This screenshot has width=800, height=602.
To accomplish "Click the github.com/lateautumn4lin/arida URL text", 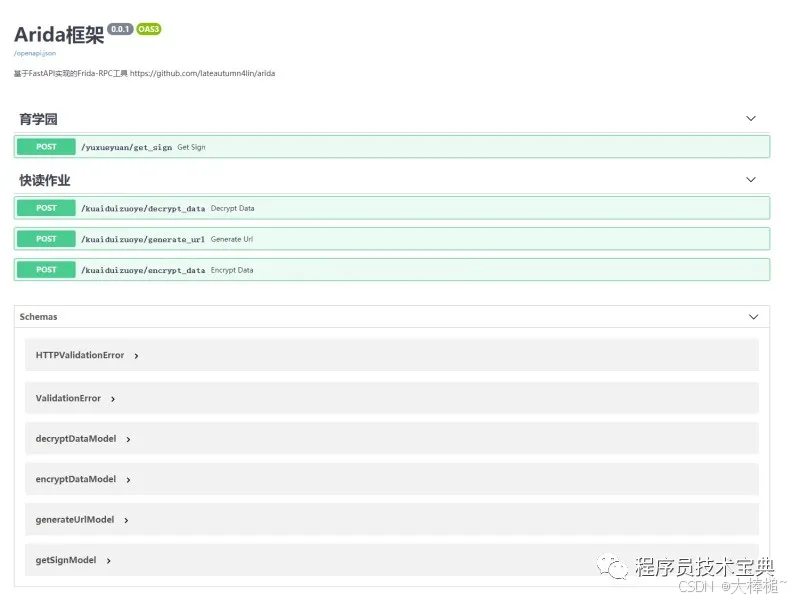I will point(203,73).
